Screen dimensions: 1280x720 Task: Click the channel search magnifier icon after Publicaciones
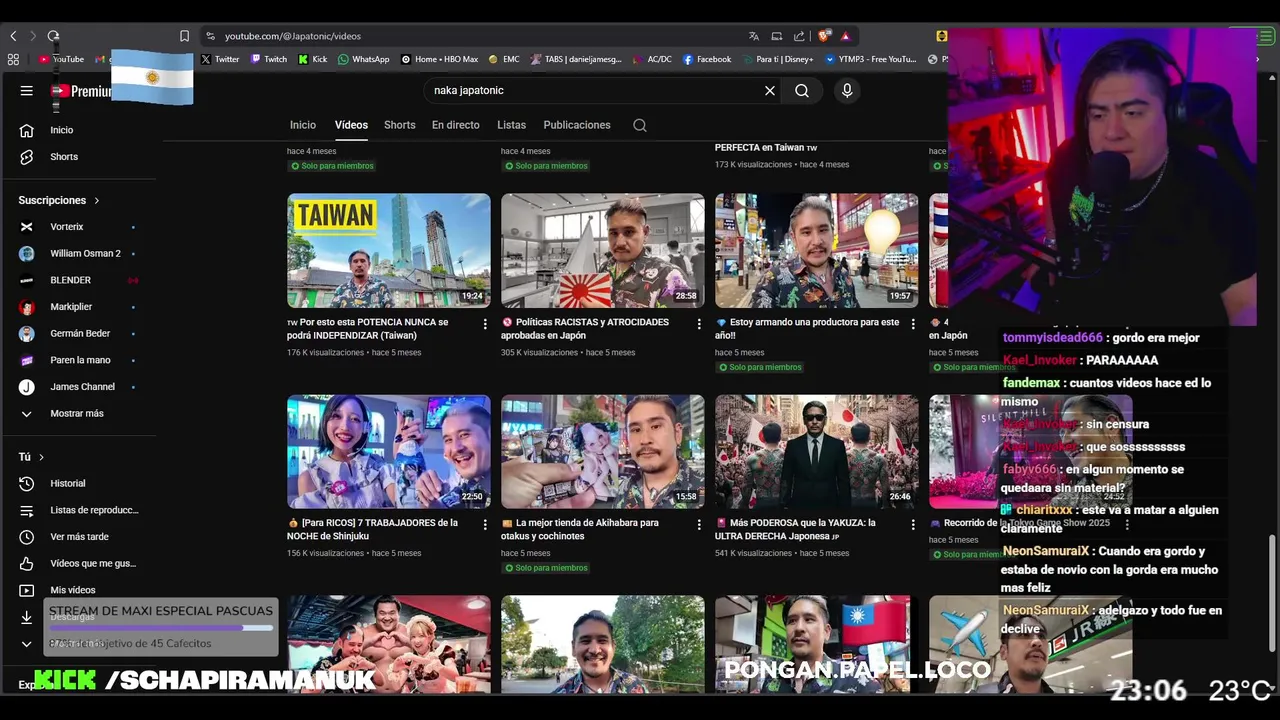[640, 125]
